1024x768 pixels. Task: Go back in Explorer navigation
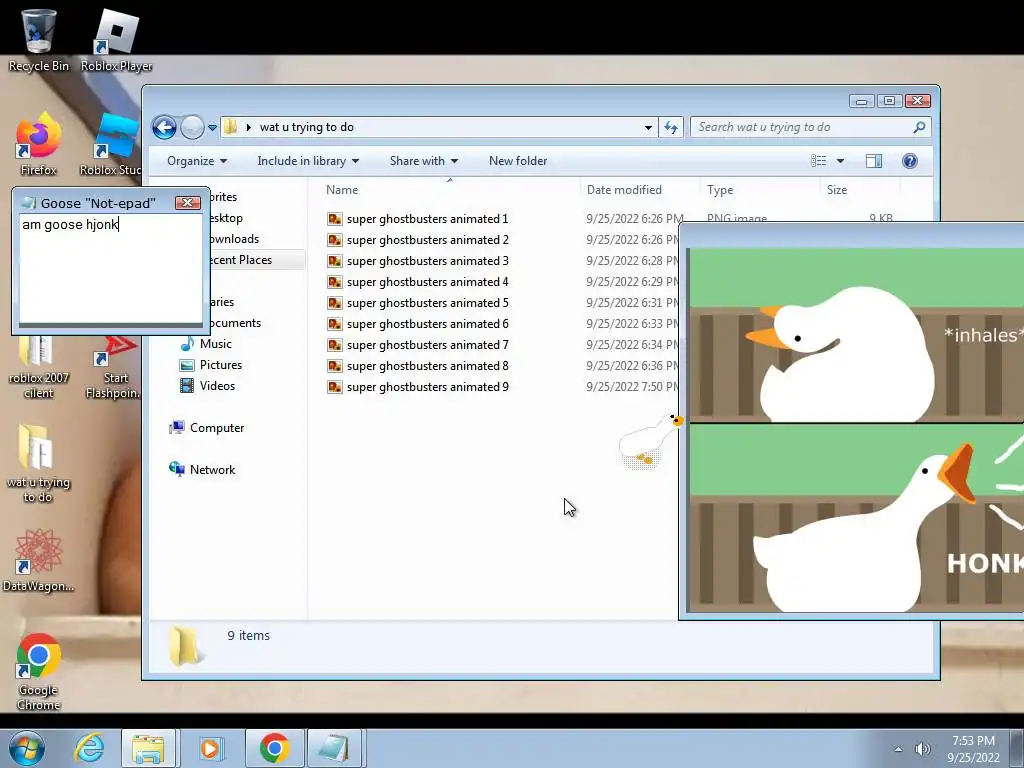165,127
